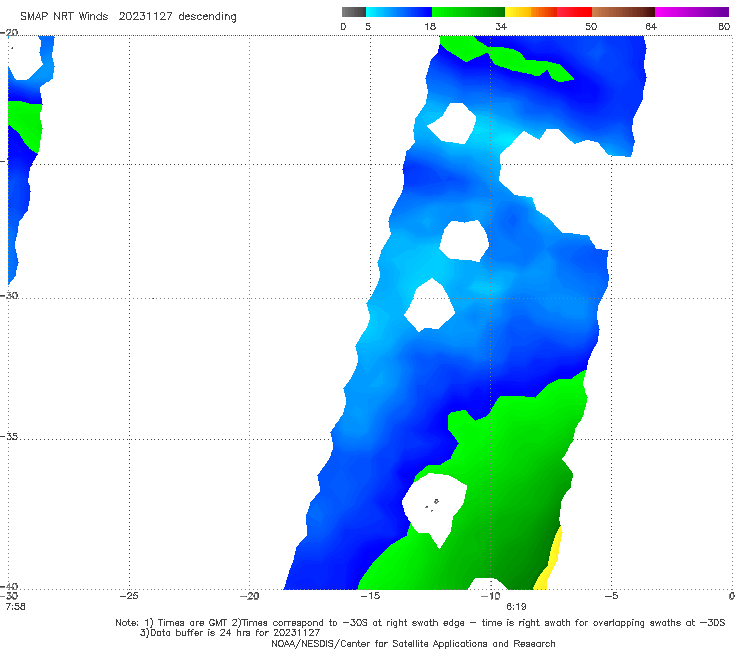Click the "34" label under the color bar
Viewport: 740px width, 650px height.
pos(501,26)
